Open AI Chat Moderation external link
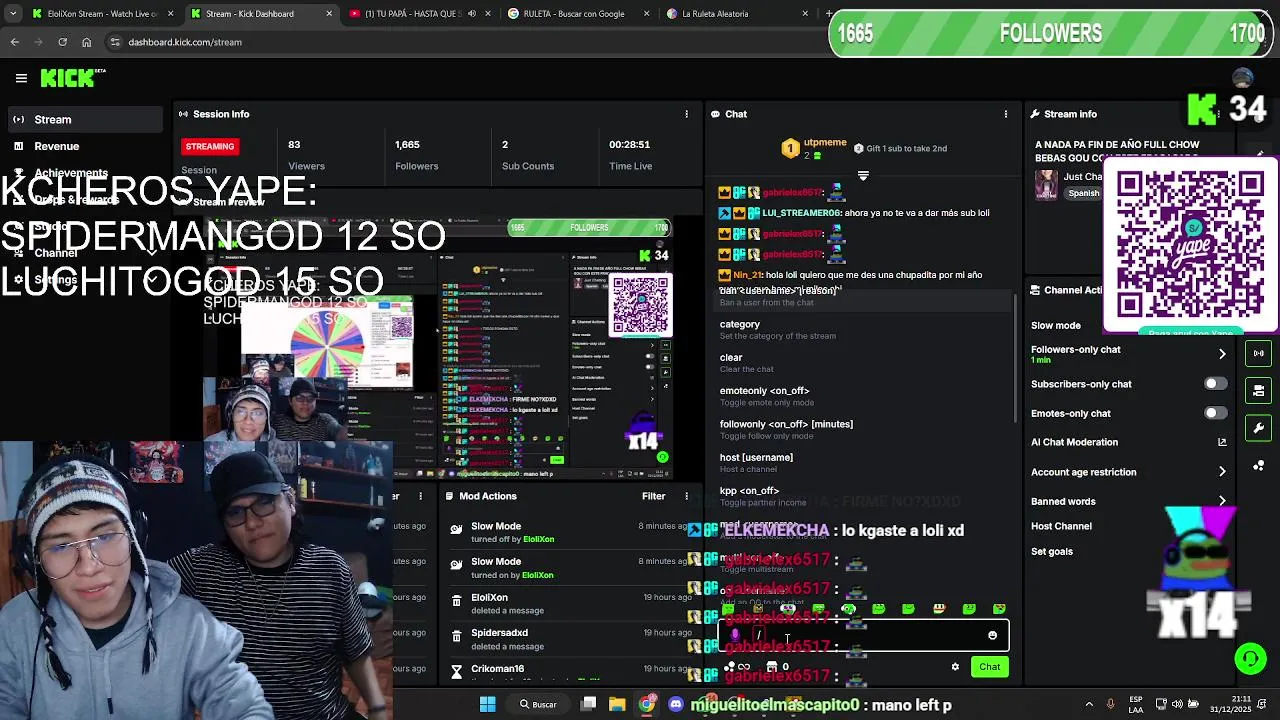The image size is (1280, 720). 1222,442
